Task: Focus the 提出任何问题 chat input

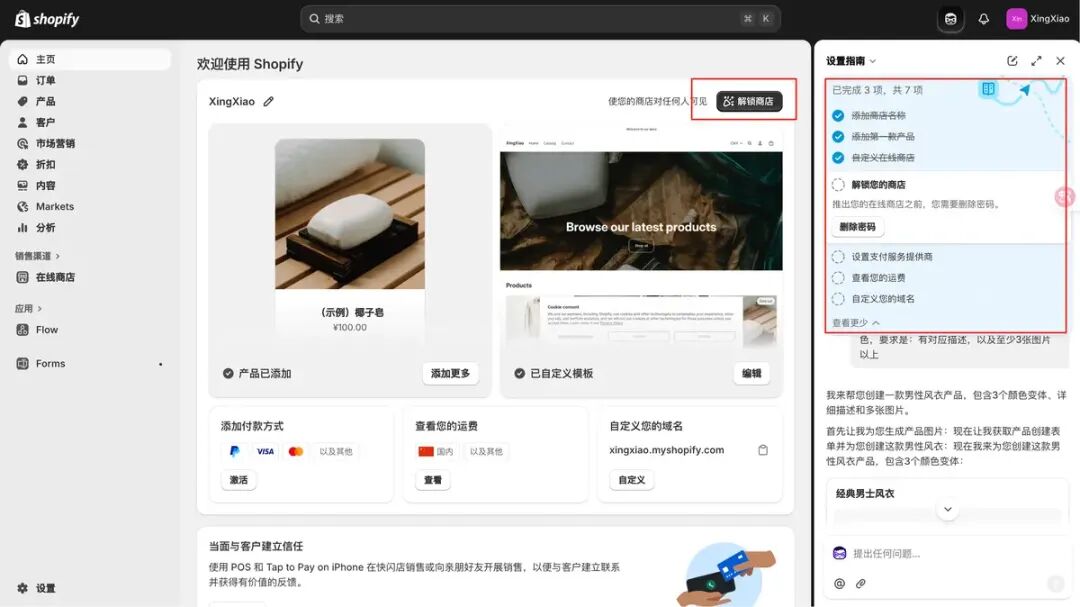Action: [947, 553]
